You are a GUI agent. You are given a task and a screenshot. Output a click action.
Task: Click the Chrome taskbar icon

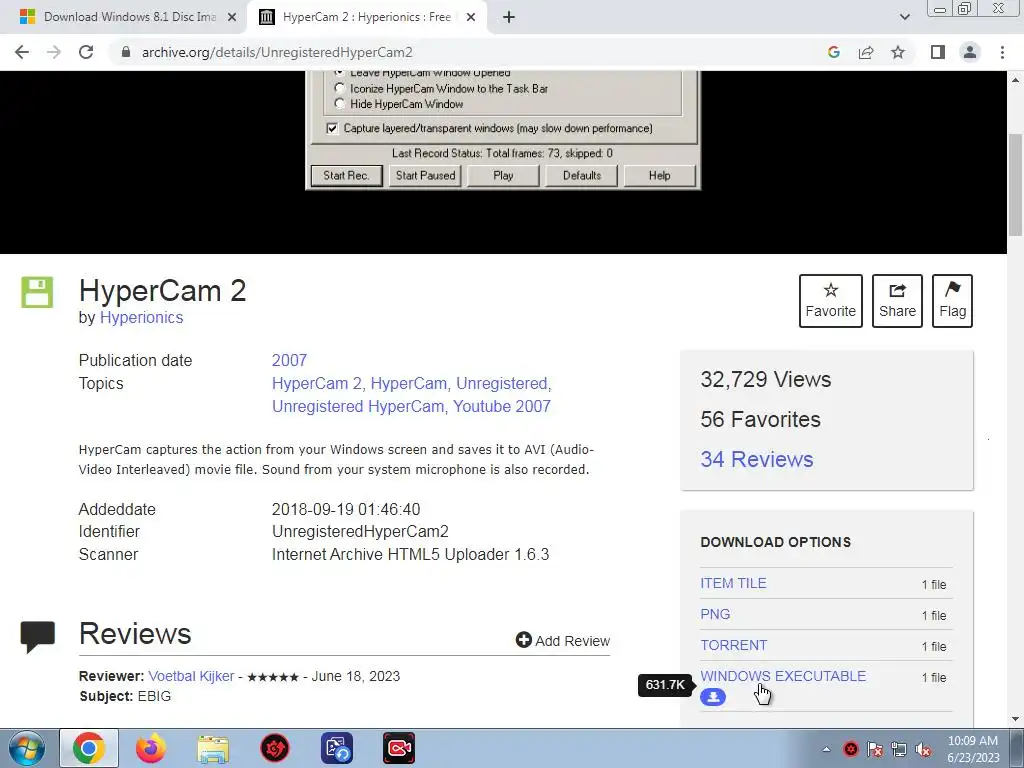(89, 748)
